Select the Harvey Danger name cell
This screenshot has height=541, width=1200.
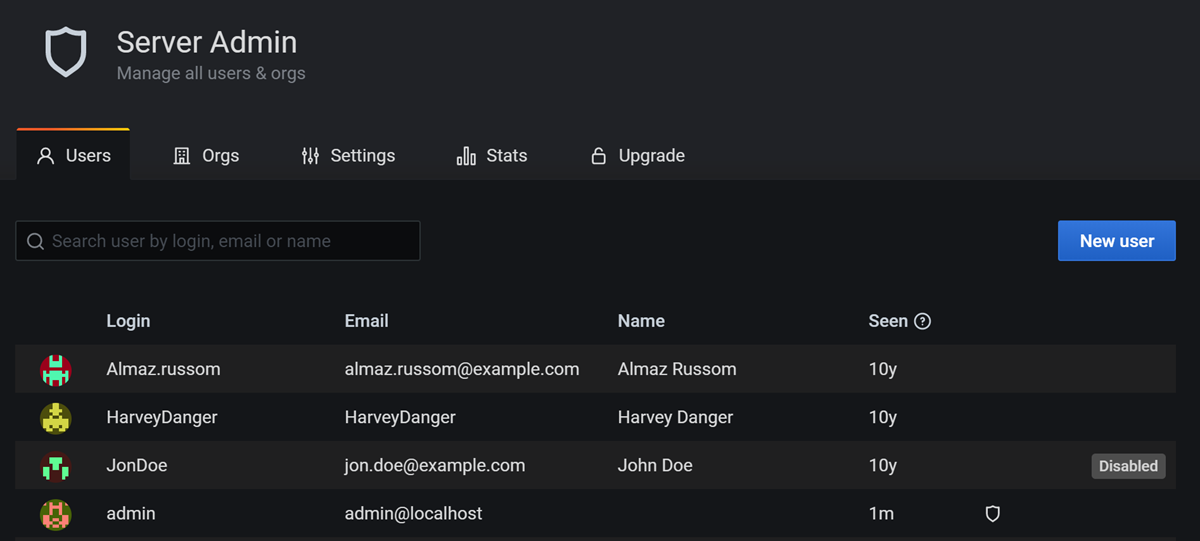pos(675,417)
